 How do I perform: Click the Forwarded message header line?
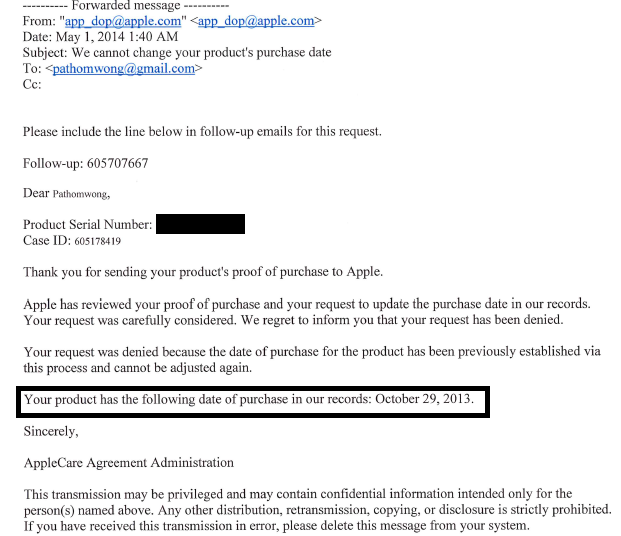126,6
